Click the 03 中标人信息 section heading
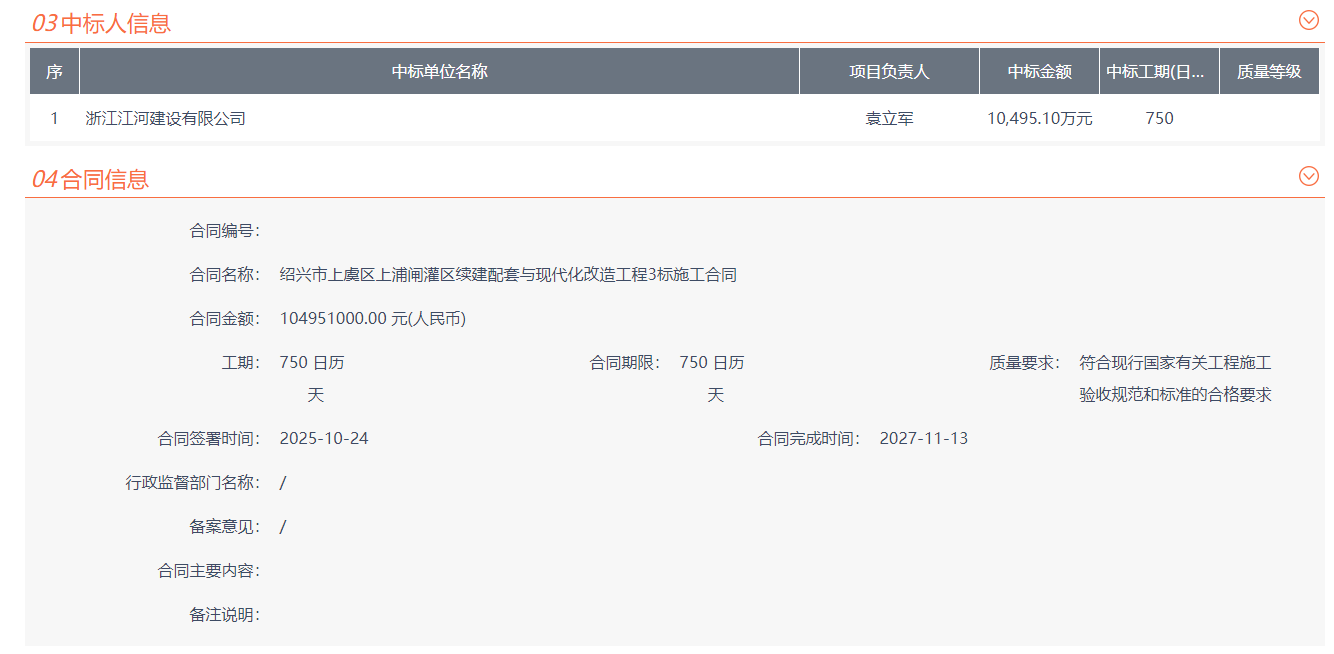 coord(101,23)
